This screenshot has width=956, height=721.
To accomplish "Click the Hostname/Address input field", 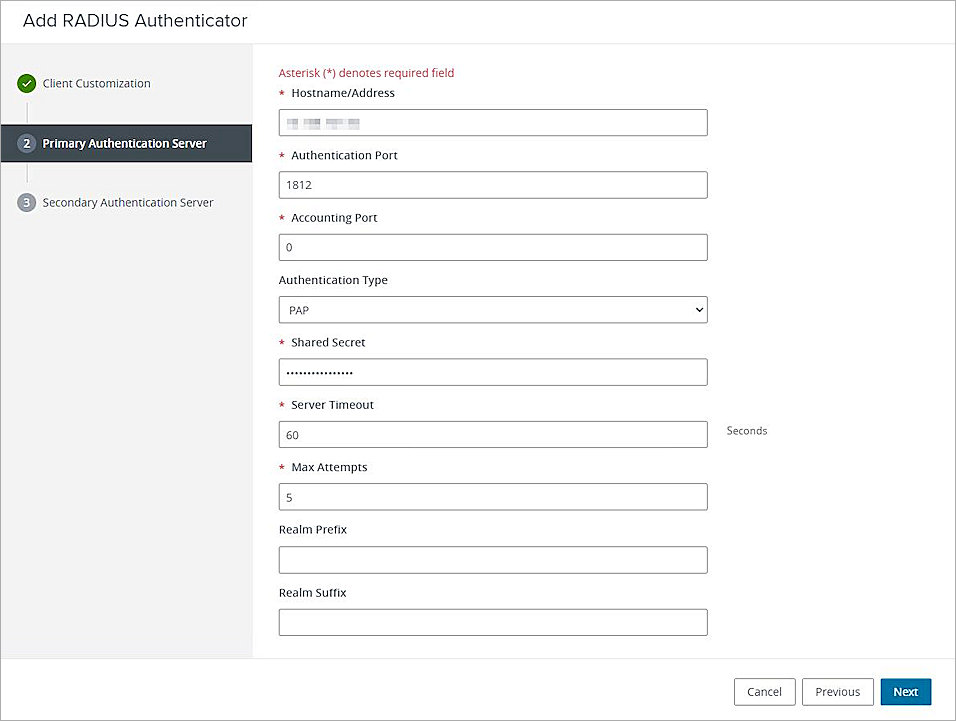I will [492, 122].
